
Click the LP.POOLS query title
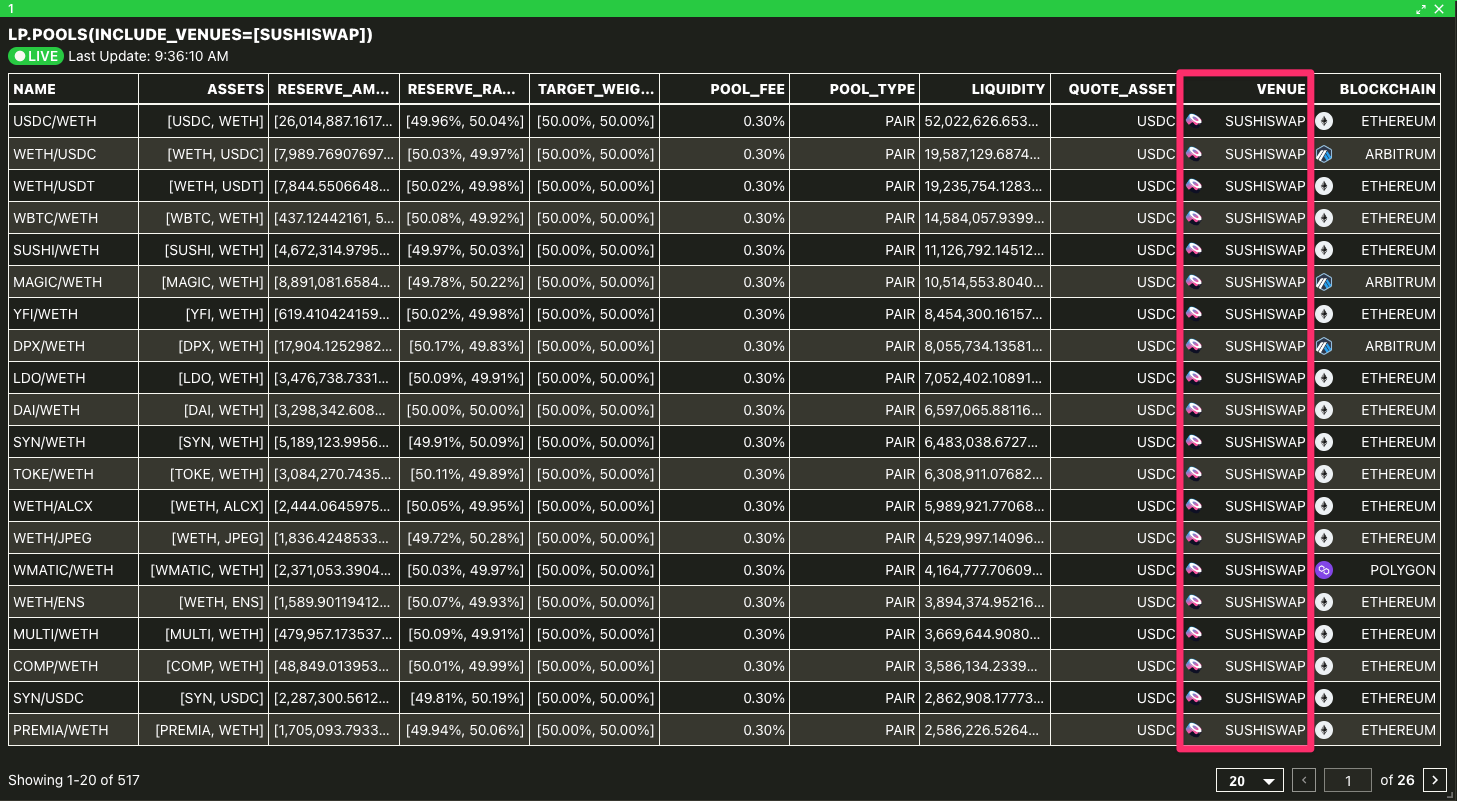[190, 34]
